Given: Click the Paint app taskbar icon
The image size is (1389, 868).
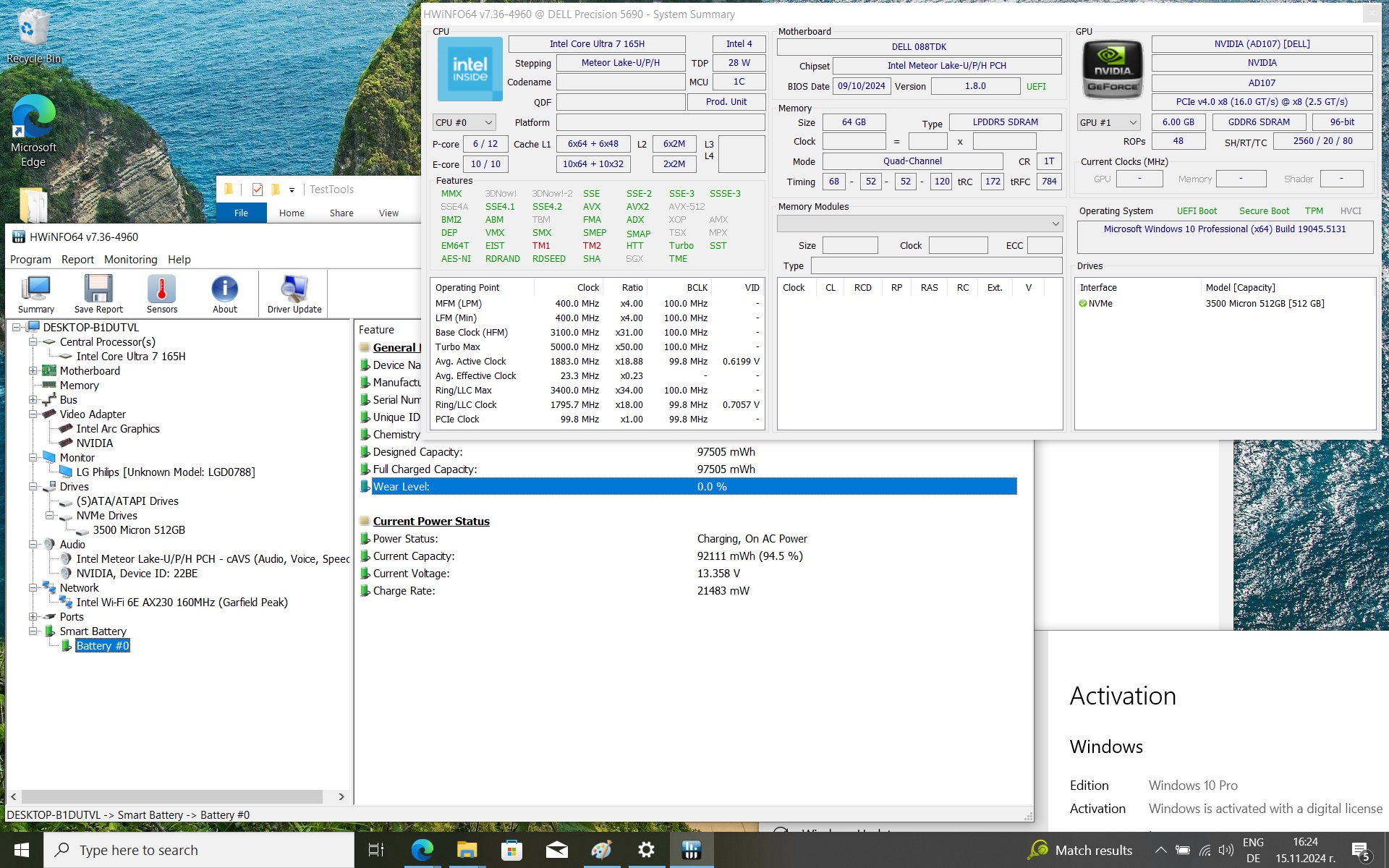Looking at the screenshot, I should (x=601, y=850).
